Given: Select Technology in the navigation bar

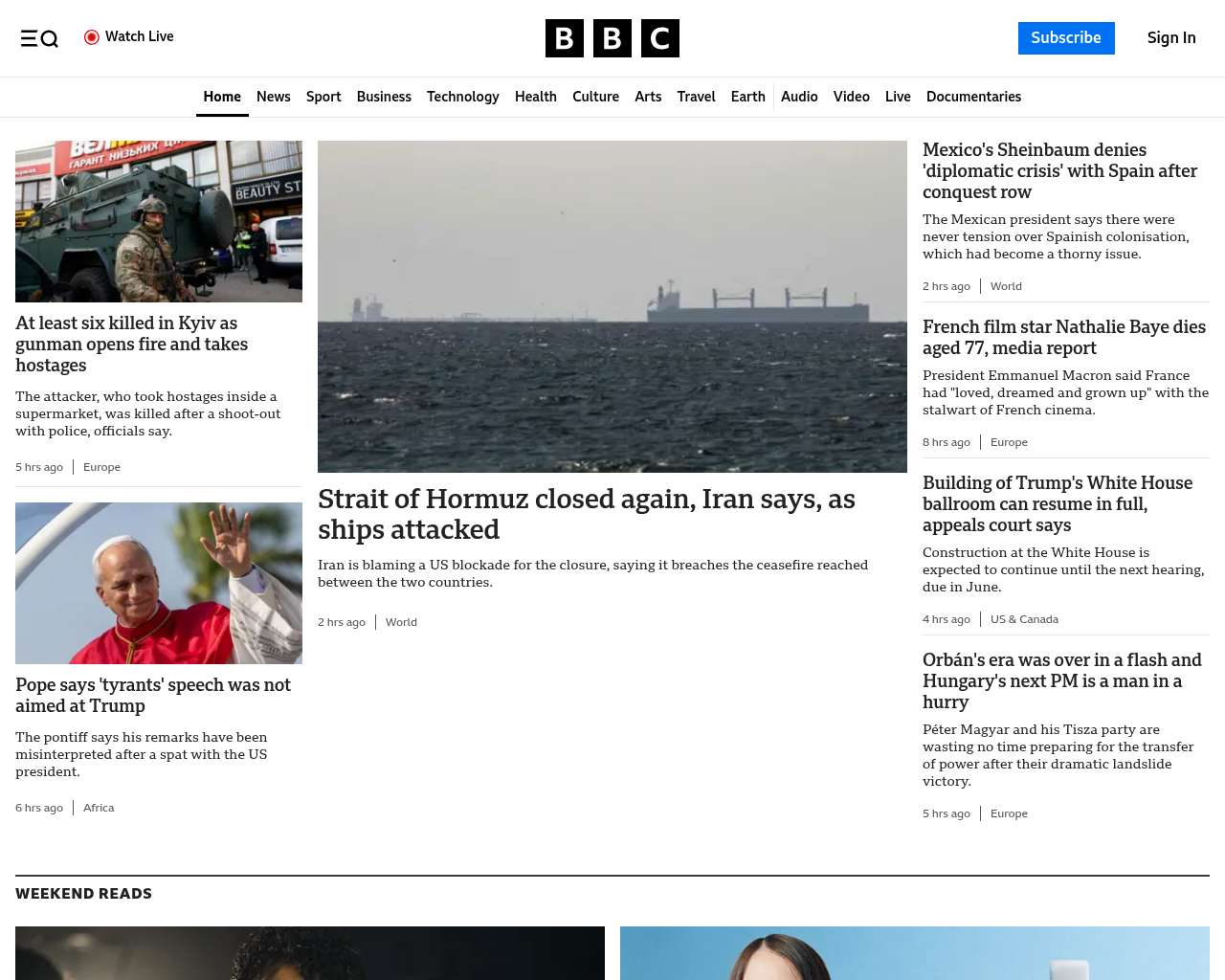Looking at the screenshot, I should click(x=462, y=97).
